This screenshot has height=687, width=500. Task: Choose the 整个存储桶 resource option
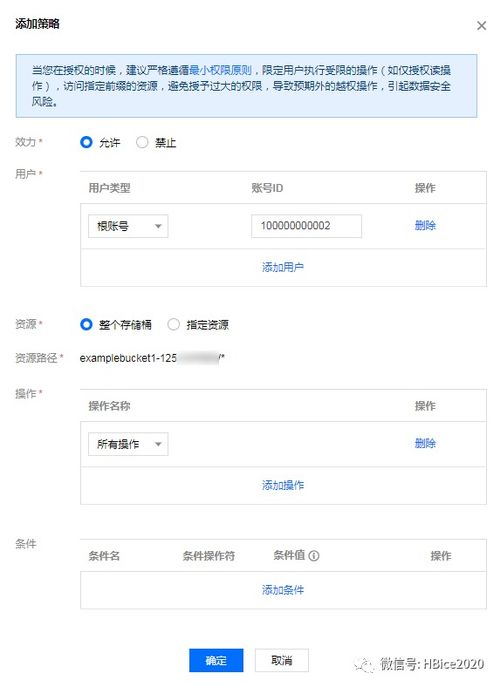[86, 325]
